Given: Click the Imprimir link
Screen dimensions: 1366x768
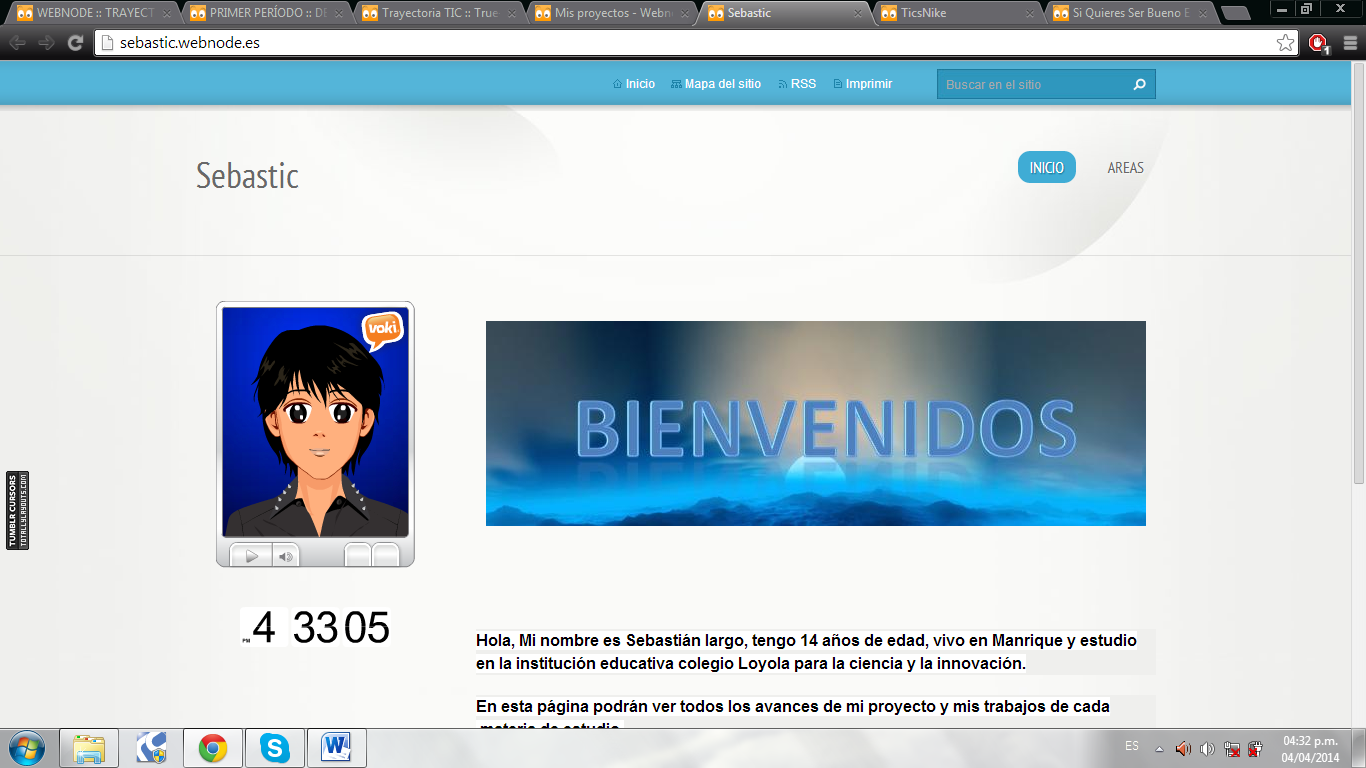Looking at the screenshot, I should click(868, 84).
